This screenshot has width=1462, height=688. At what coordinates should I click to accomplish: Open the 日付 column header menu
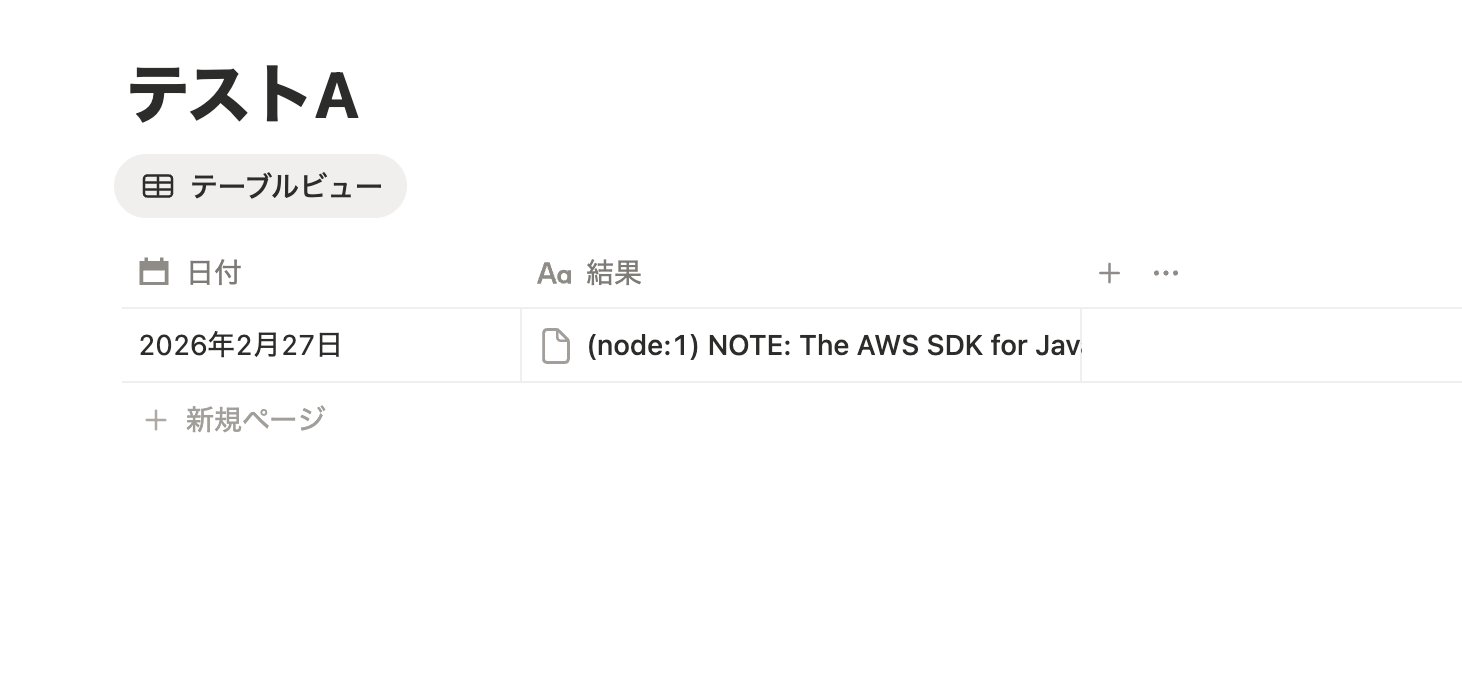[x=214, y=272]
